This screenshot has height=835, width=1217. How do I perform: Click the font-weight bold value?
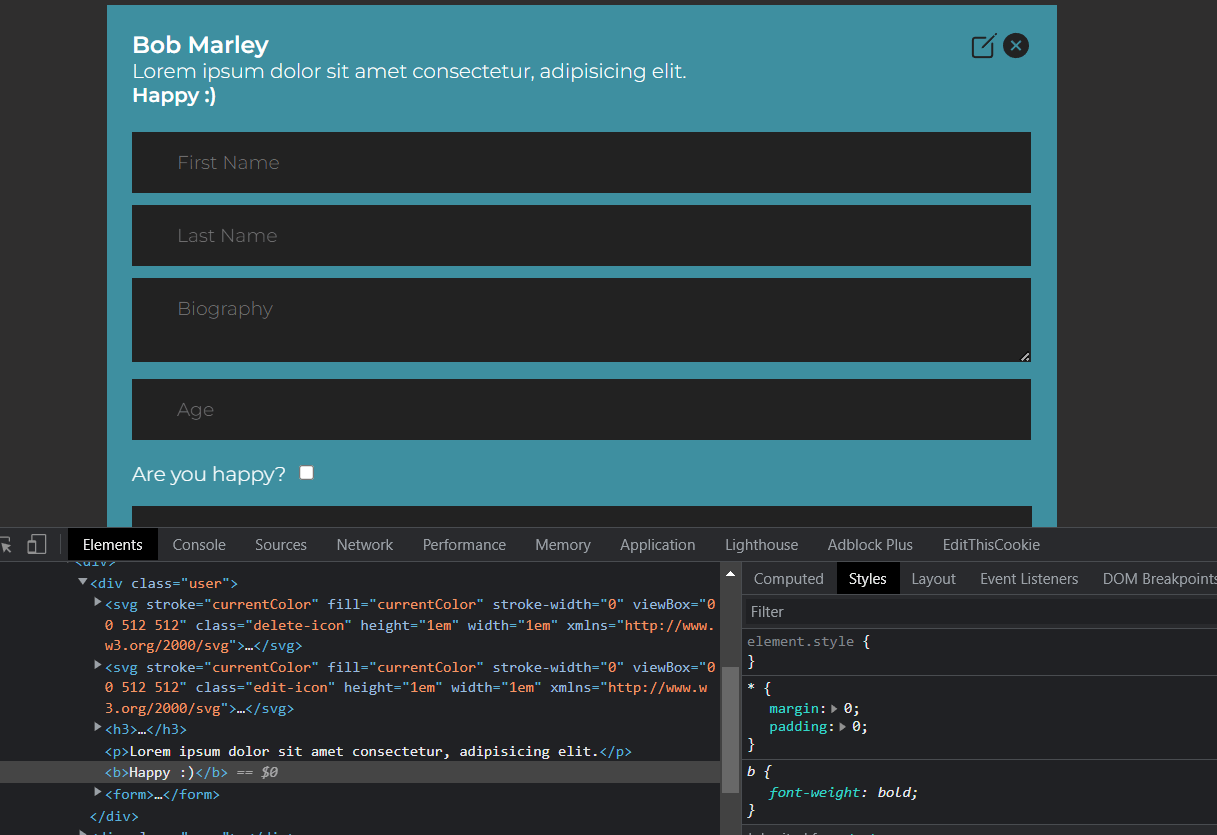[894, 792]
